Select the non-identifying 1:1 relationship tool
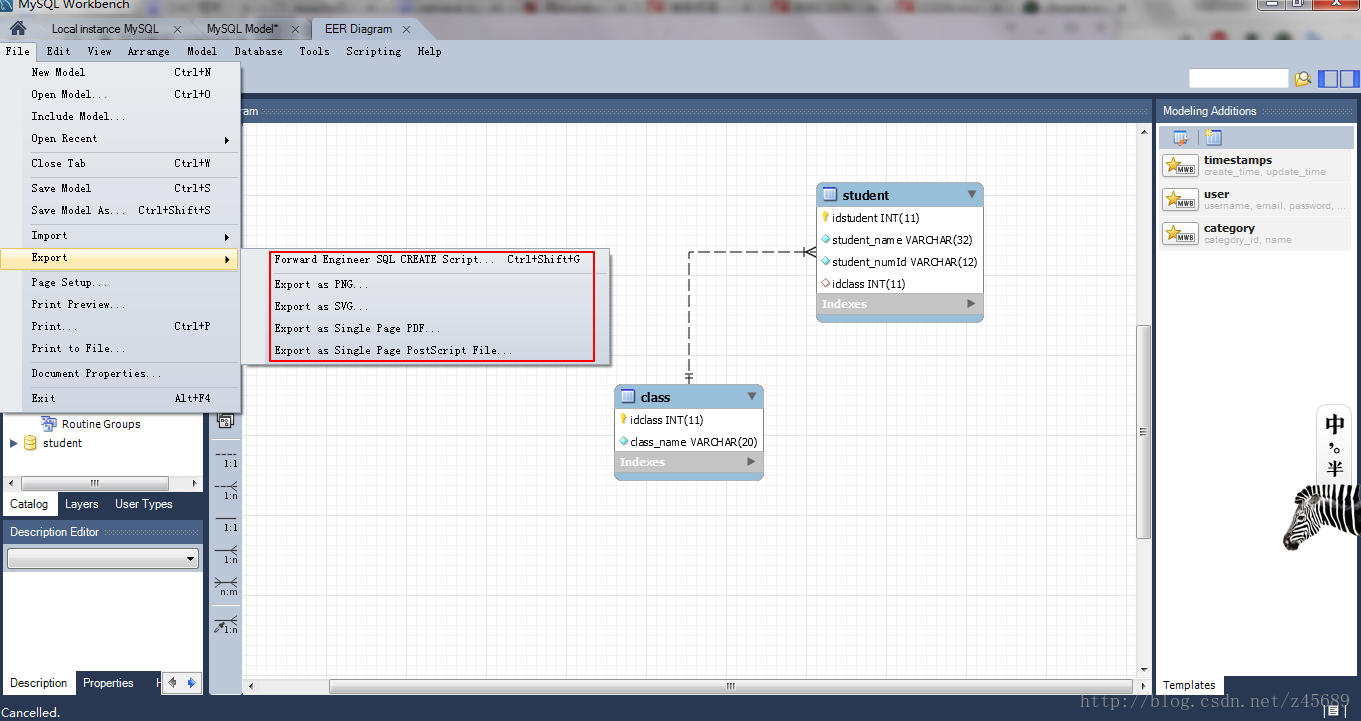Image resolution: width=1361 pixels, height=721 pixels. 226,459
